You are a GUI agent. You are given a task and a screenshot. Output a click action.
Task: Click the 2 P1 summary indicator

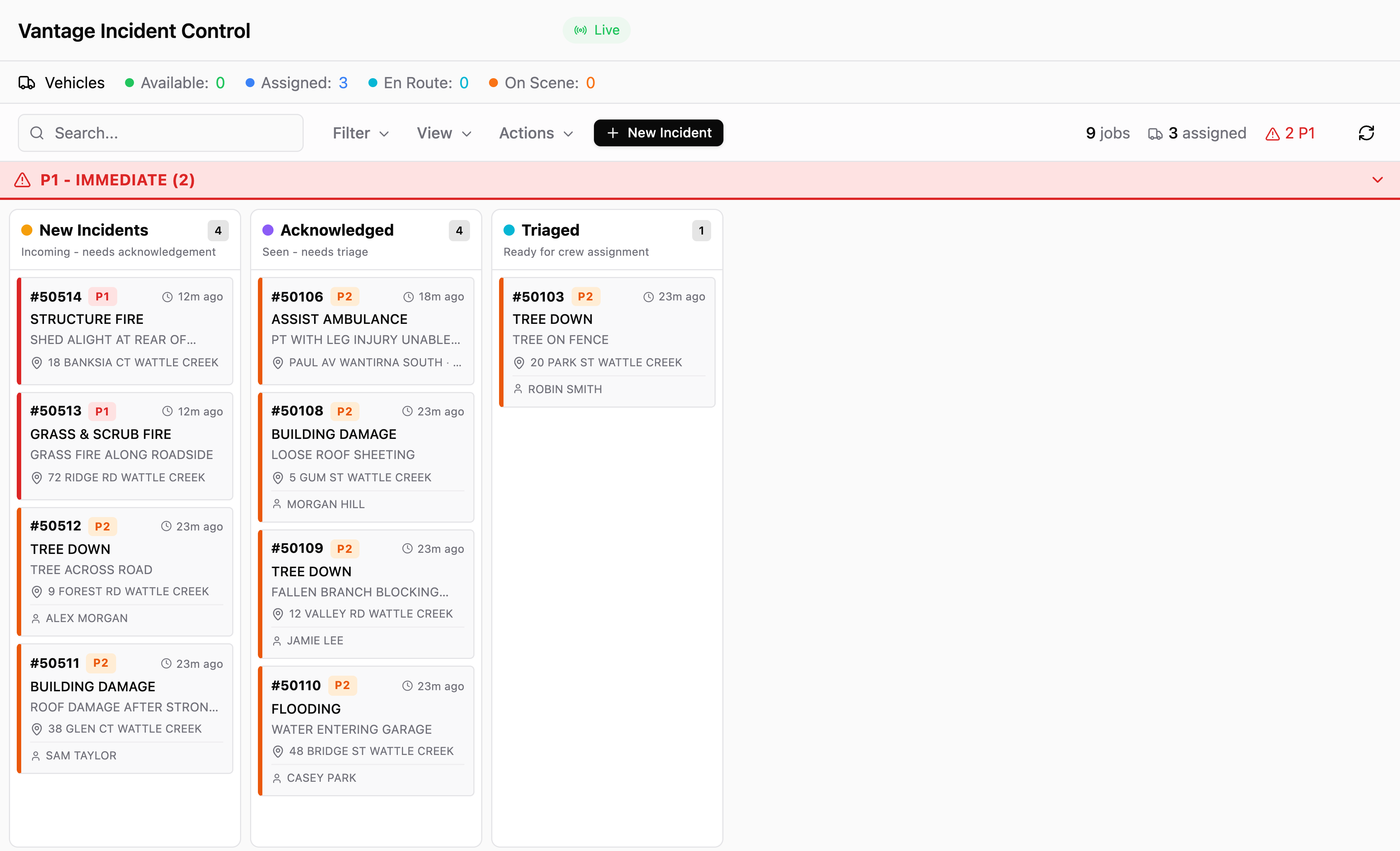click(x=1290, y=134)
